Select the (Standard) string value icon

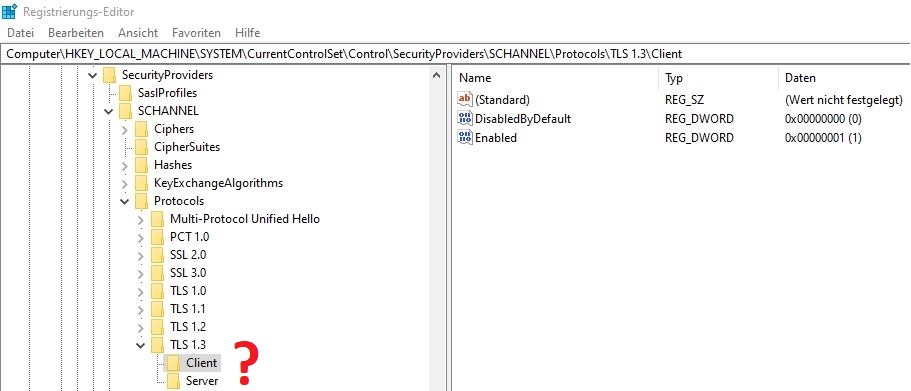(465, 100)
